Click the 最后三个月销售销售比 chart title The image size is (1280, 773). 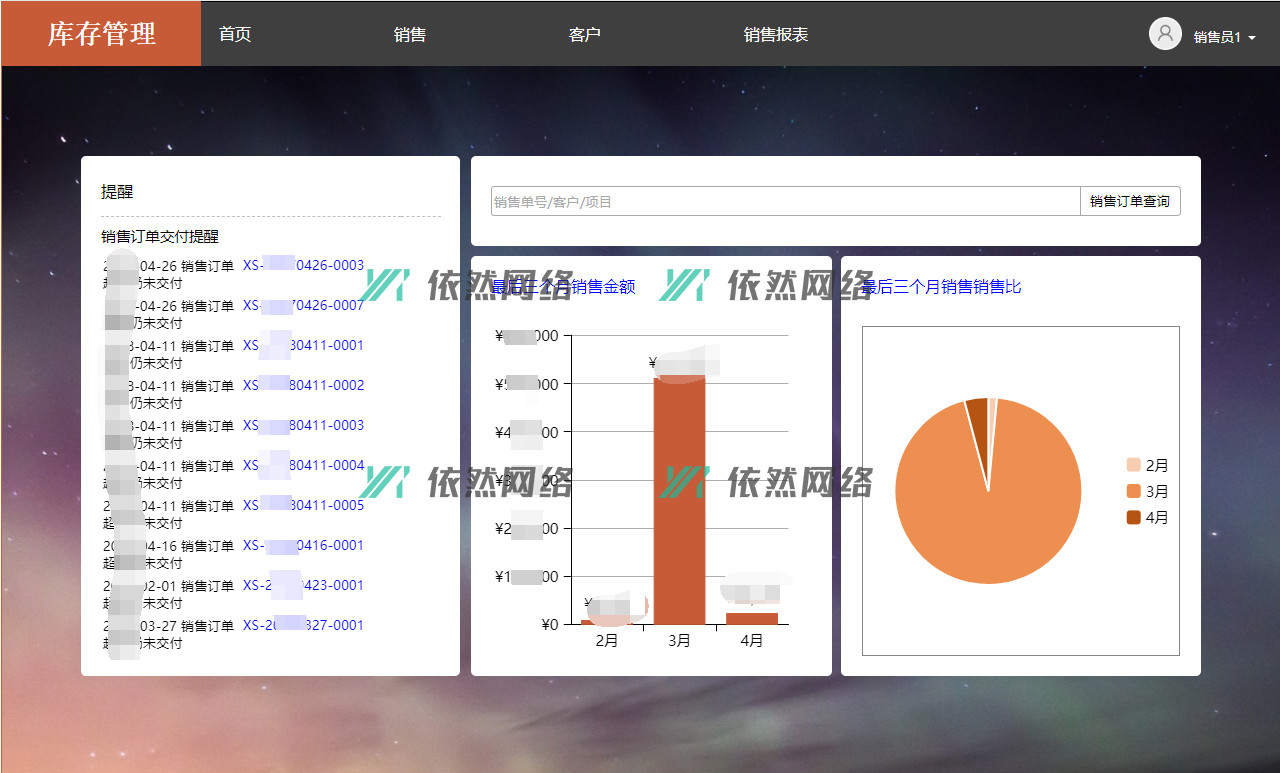pos(941,287)
